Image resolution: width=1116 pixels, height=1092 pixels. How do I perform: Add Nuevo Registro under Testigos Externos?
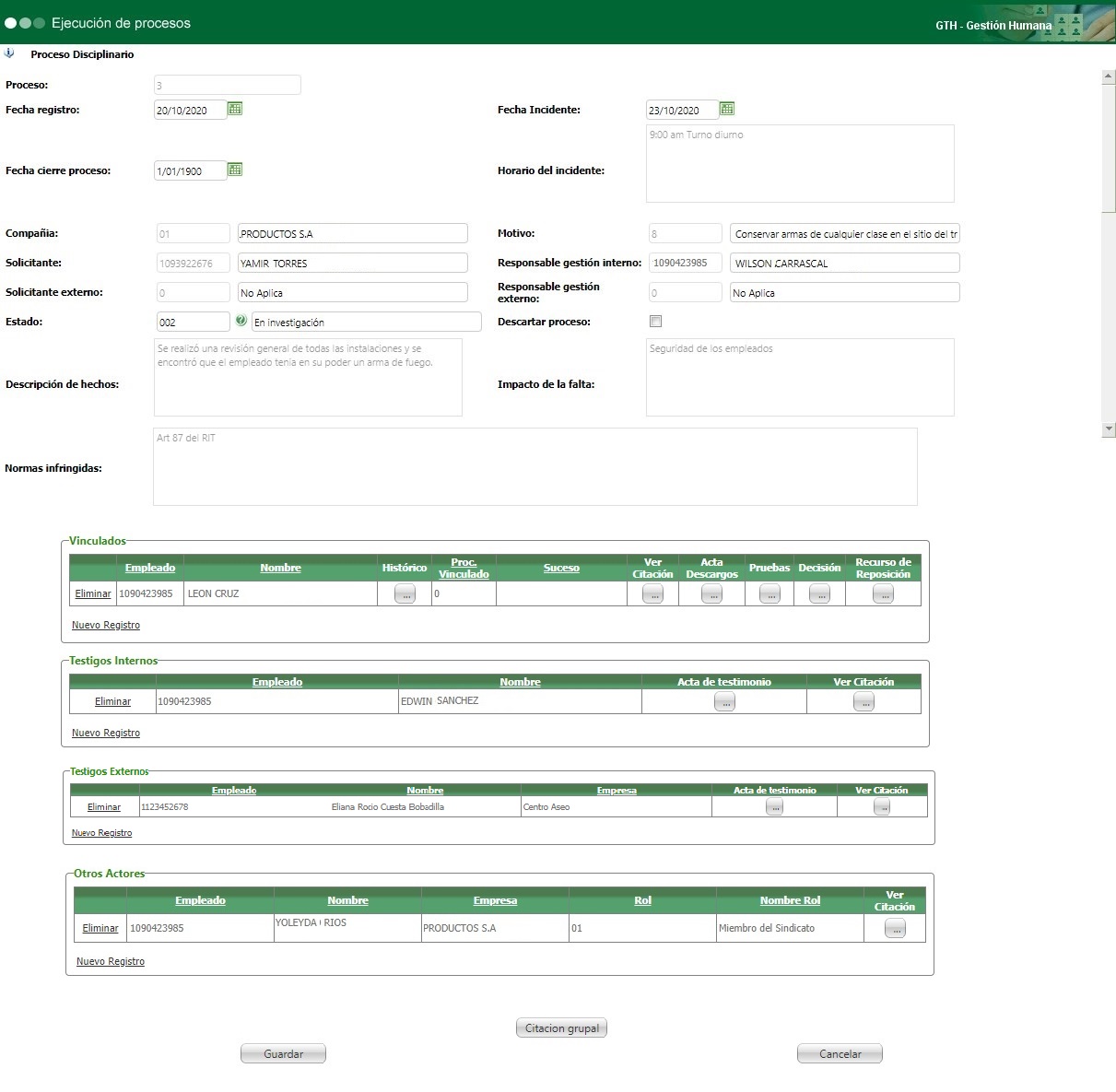pyautogui.click(x=101, y=833)
